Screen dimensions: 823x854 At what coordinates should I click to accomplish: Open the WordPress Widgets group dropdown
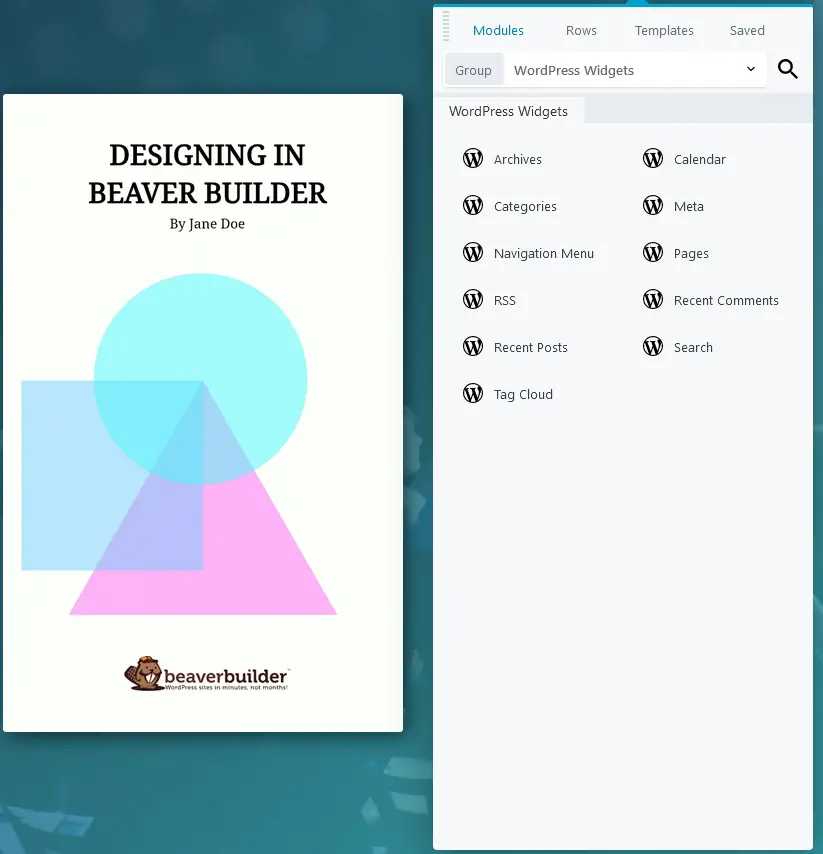click(635, 70)
